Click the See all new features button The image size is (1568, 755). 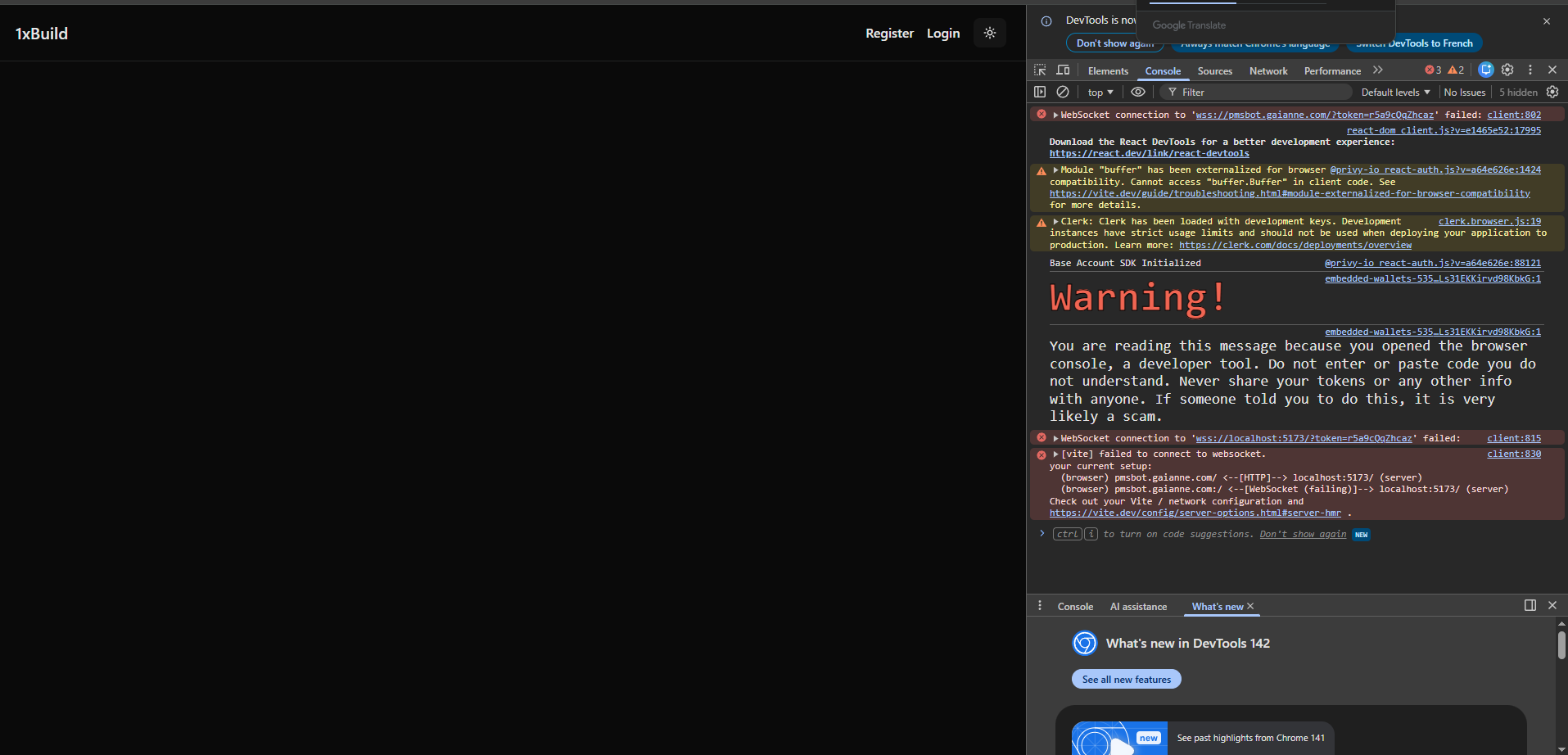[x=1126, y=680]
